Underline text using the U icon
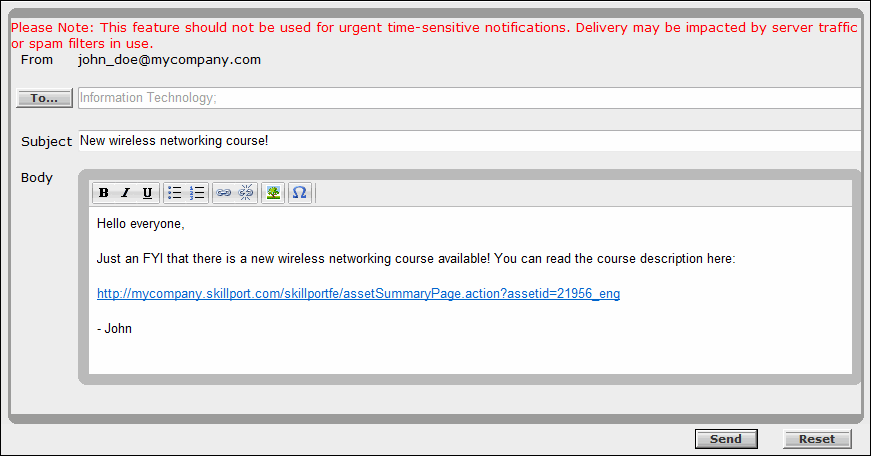The image size is (871, 456). click(148, 193)
